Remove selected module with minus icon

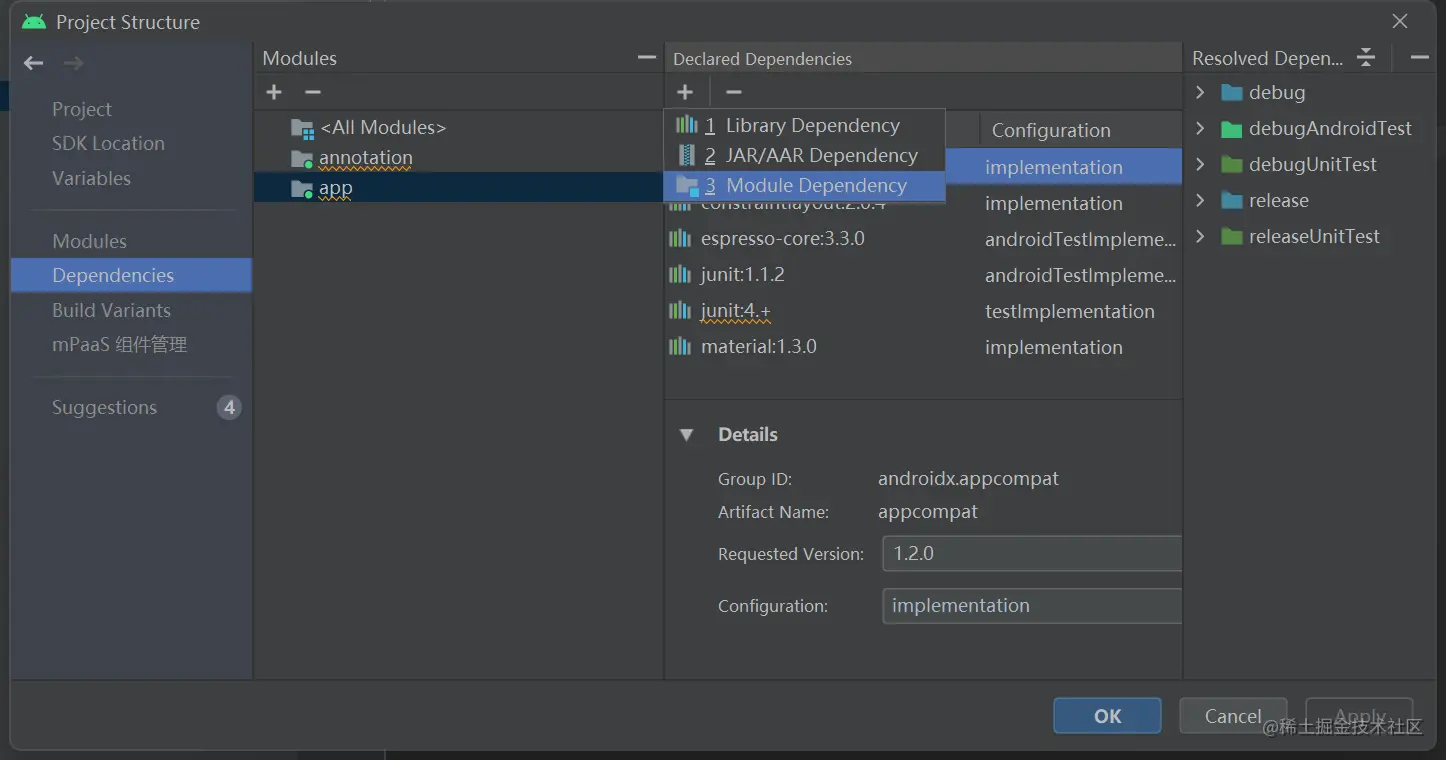pyautogui.click(x=313, y=92)
